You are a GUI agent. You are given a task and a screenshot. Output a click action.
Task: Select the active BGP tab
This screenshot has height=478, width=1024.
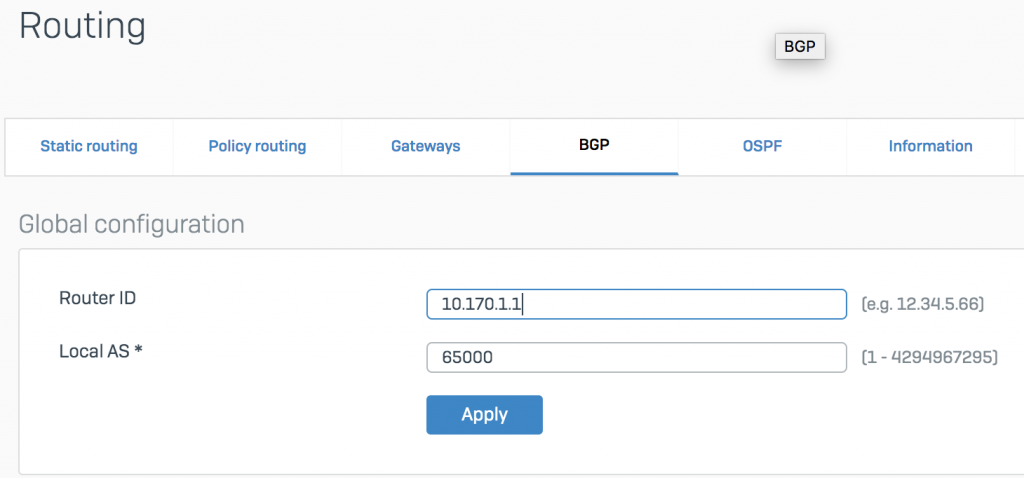coord(594,146)
